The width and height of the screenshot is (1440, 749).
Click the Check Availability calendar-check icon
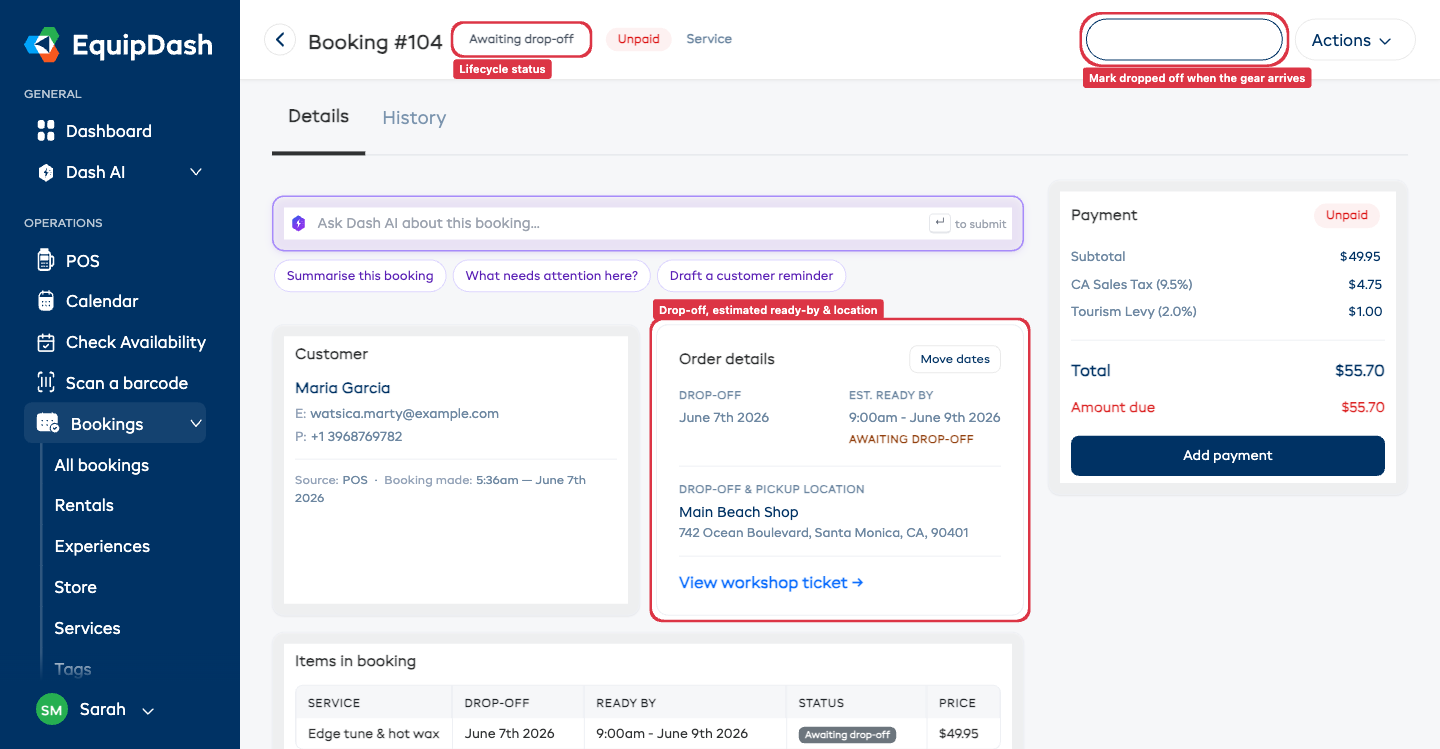coord(45,342)
